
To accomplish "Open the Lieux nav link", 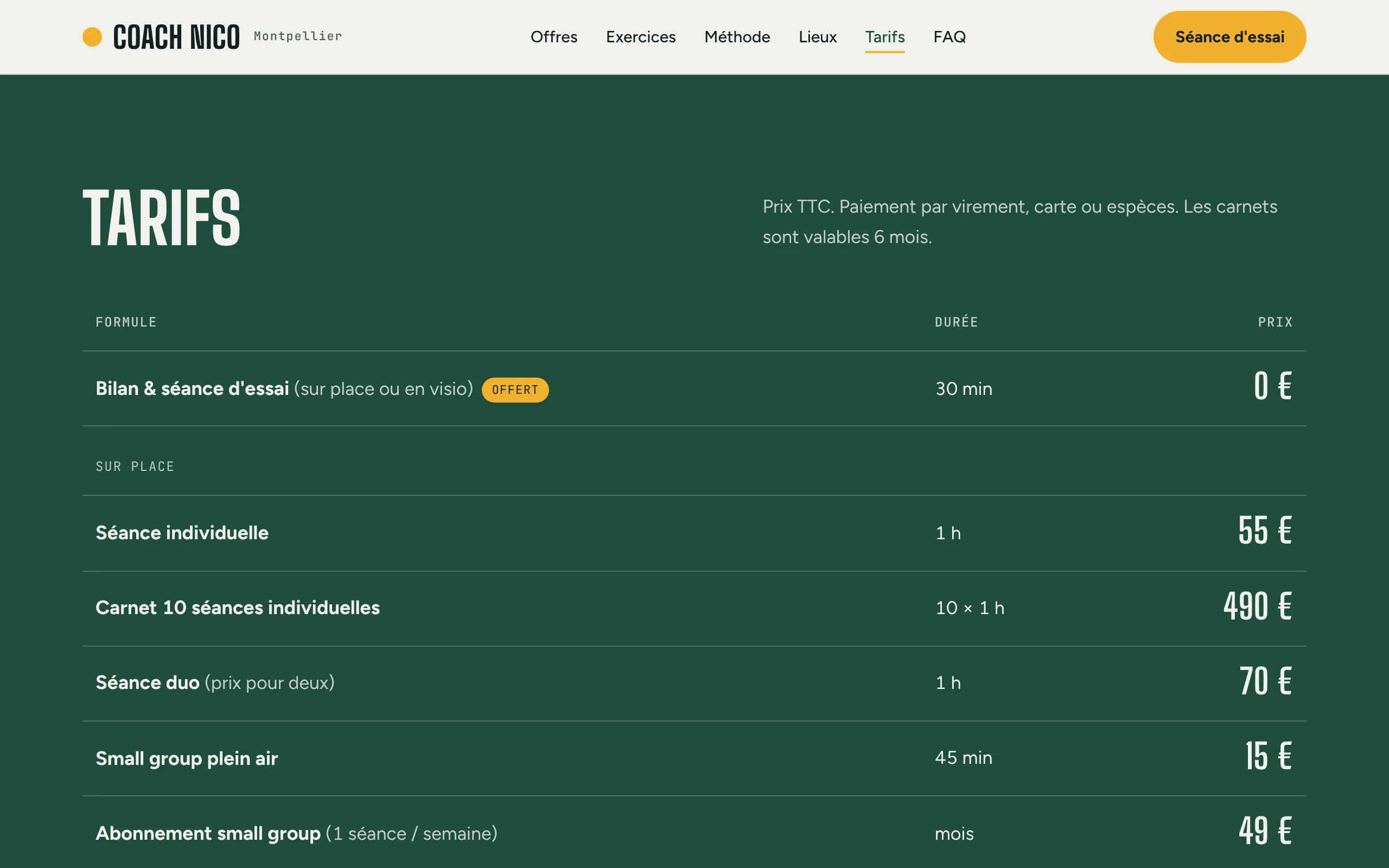I will [817, 37].
